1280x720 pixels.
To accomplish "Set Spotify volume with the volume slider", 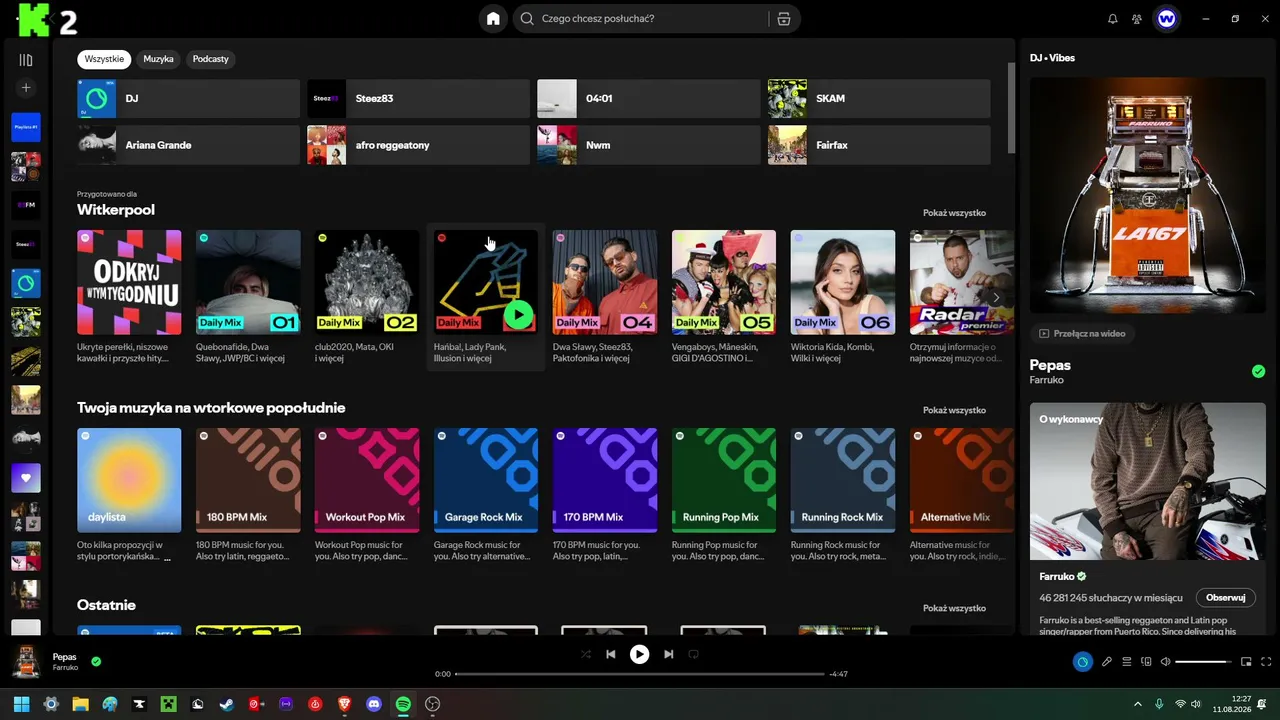I will [1203, 661].
